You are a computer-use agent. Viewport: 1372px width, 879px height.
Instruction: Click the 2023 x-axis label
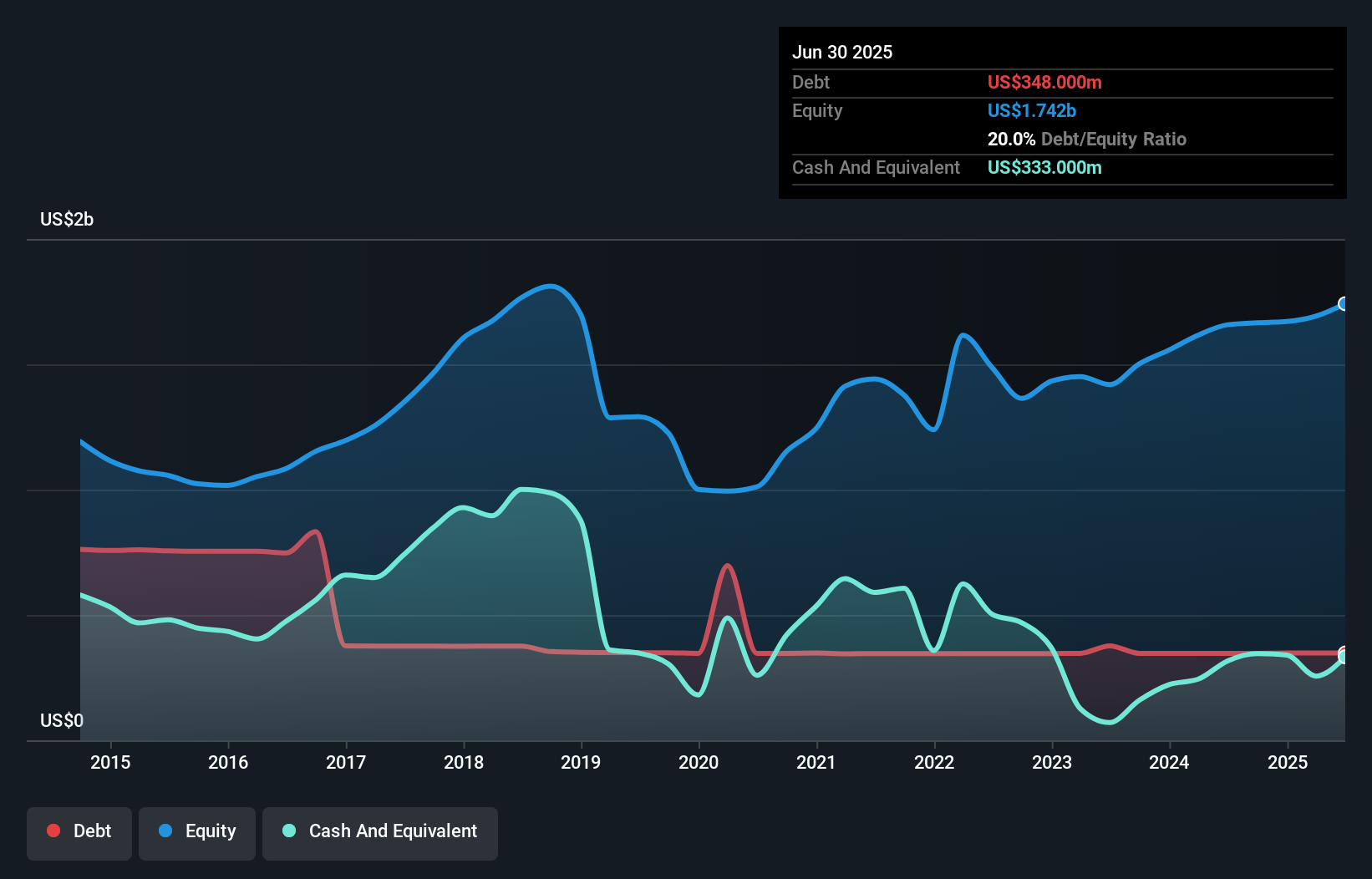[x=1052, y=762]
